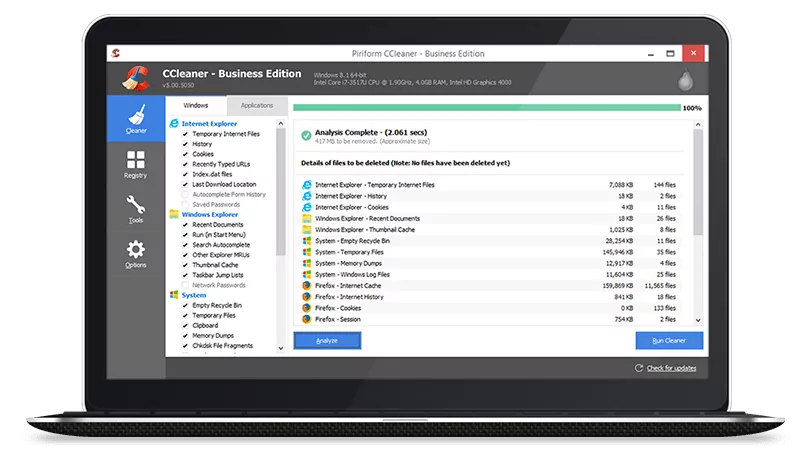Click the results pane scrollbar thumb
Image resolution: width=800 pixels, height=450 pixels.
click(698, 182)
